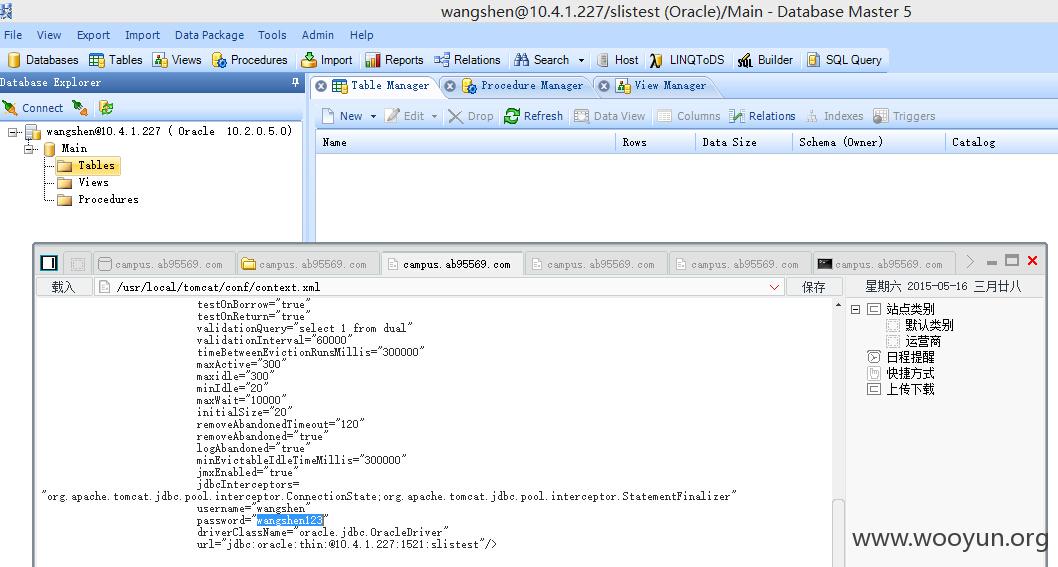Open the Data Package menu
Screen dimensions: 1058x567
209,35
